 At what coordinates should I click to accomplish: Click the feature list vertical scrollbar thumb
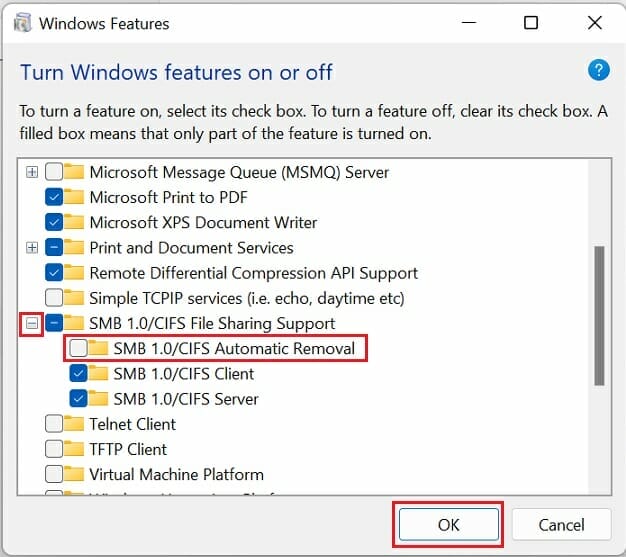tap(599, 315)
